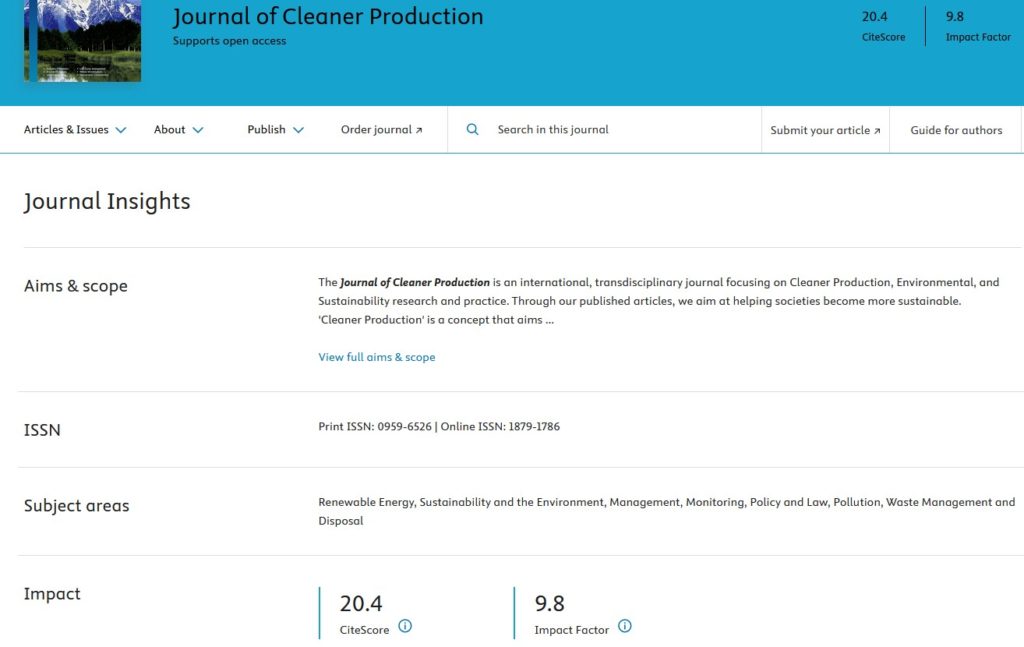Screen dimensions: 1024x647
Task: Open Impact Factor info icon
Action: coord(625,626)
